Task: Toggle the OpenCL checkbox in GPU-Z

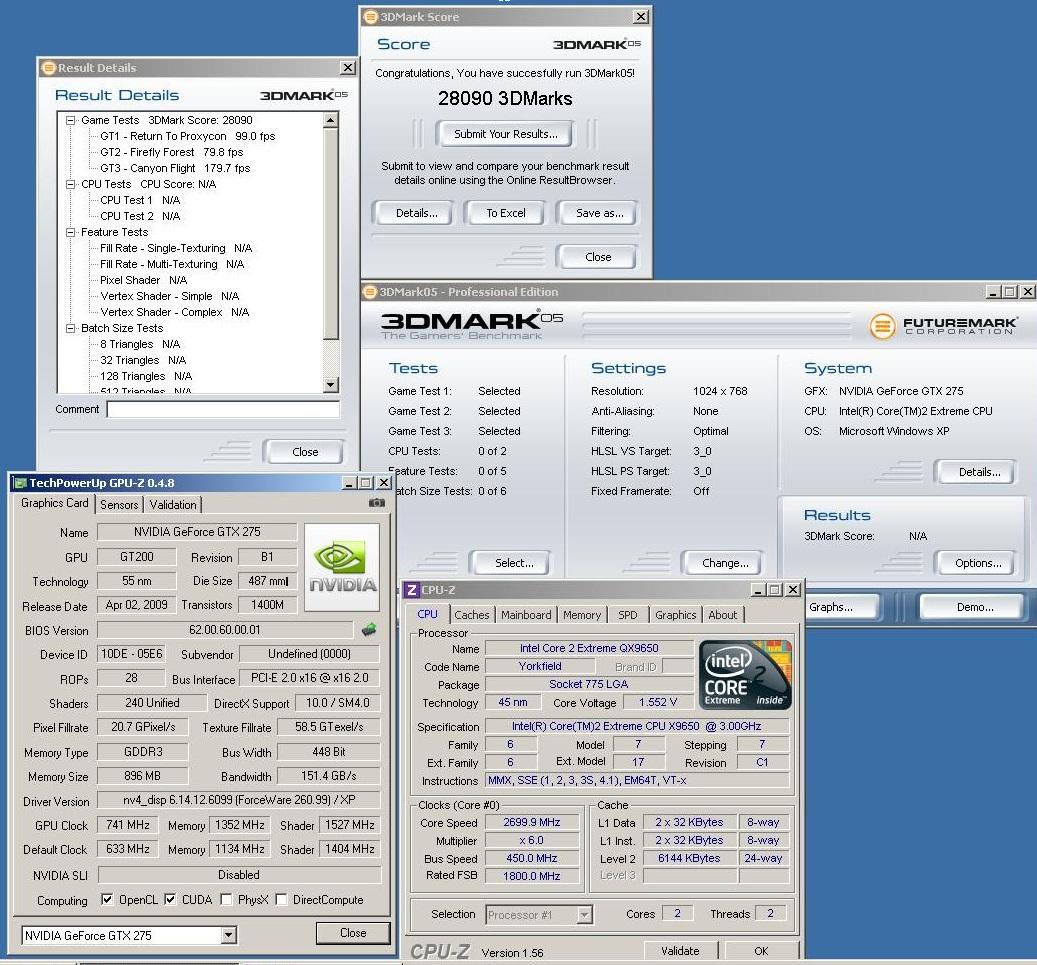Action: coord(106,900)
